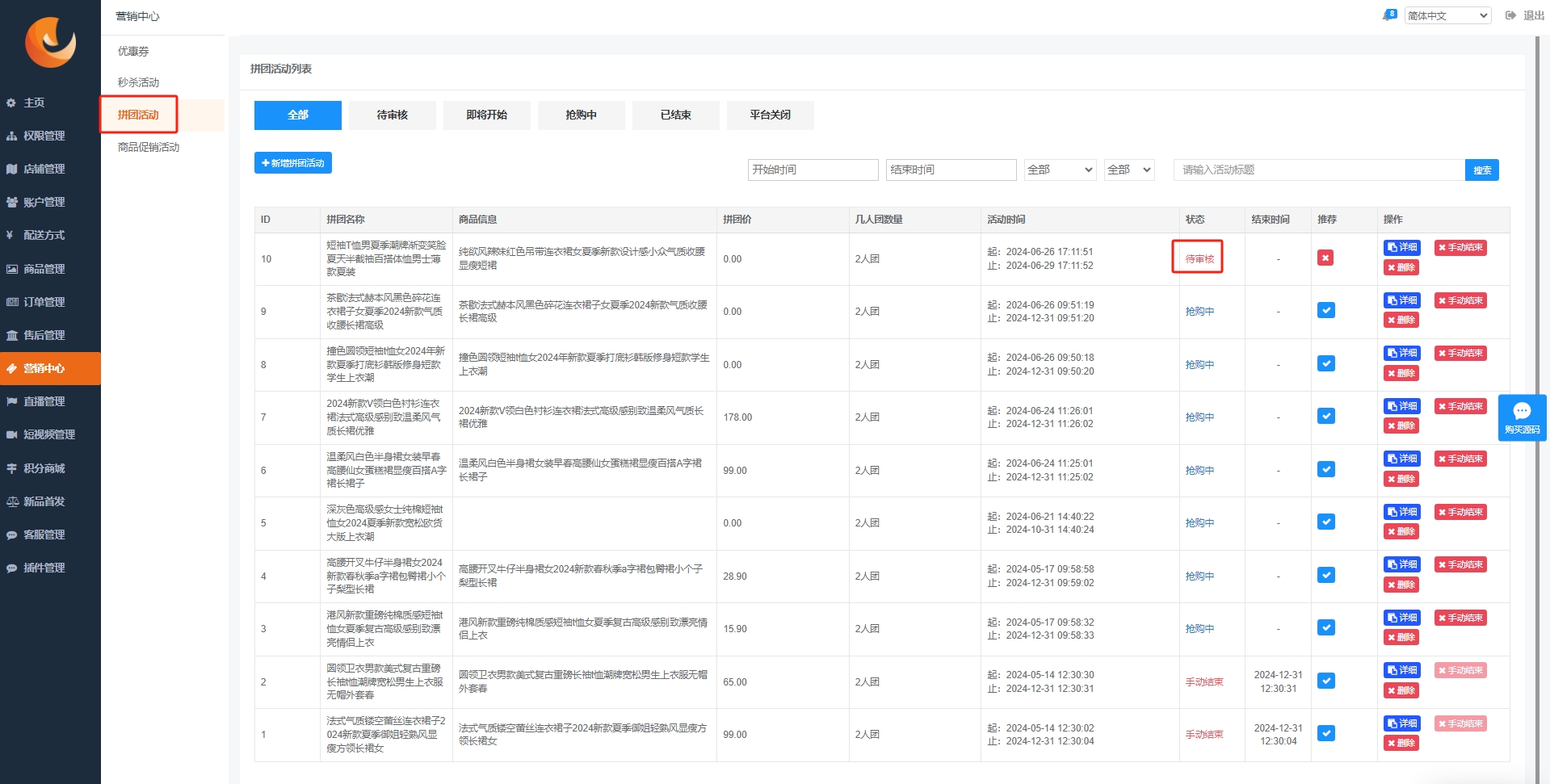Open the 简体中文 language dropdown

(1447, 15)
